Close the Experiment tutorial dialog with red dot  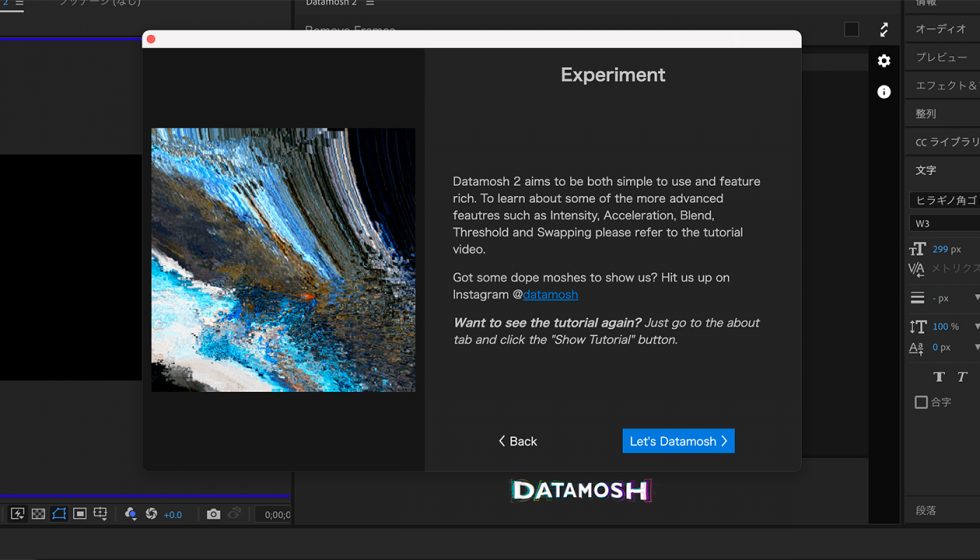coord(151,39)
